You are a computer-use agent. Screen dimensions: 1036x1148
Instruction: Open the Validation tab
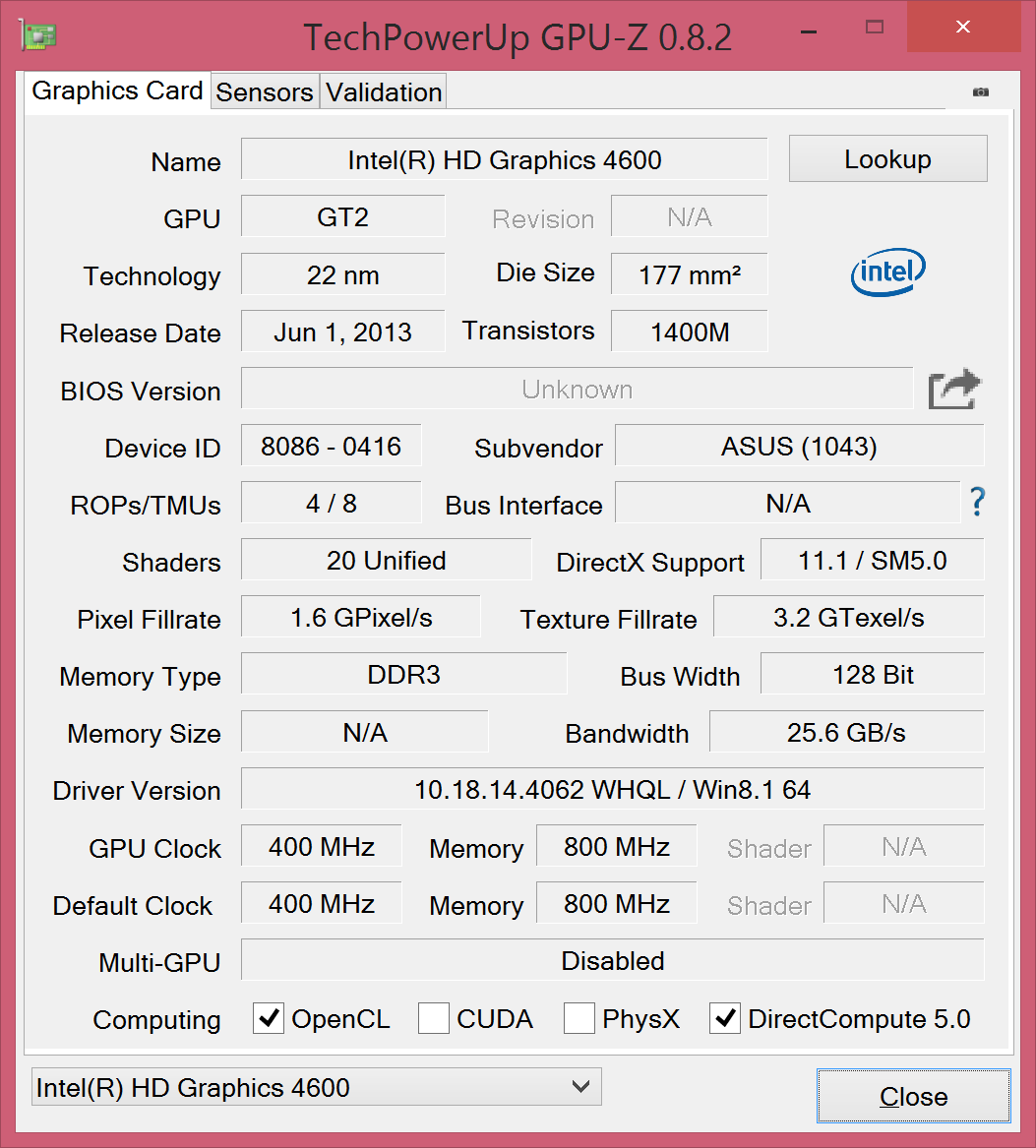click(x=384, y=92)
